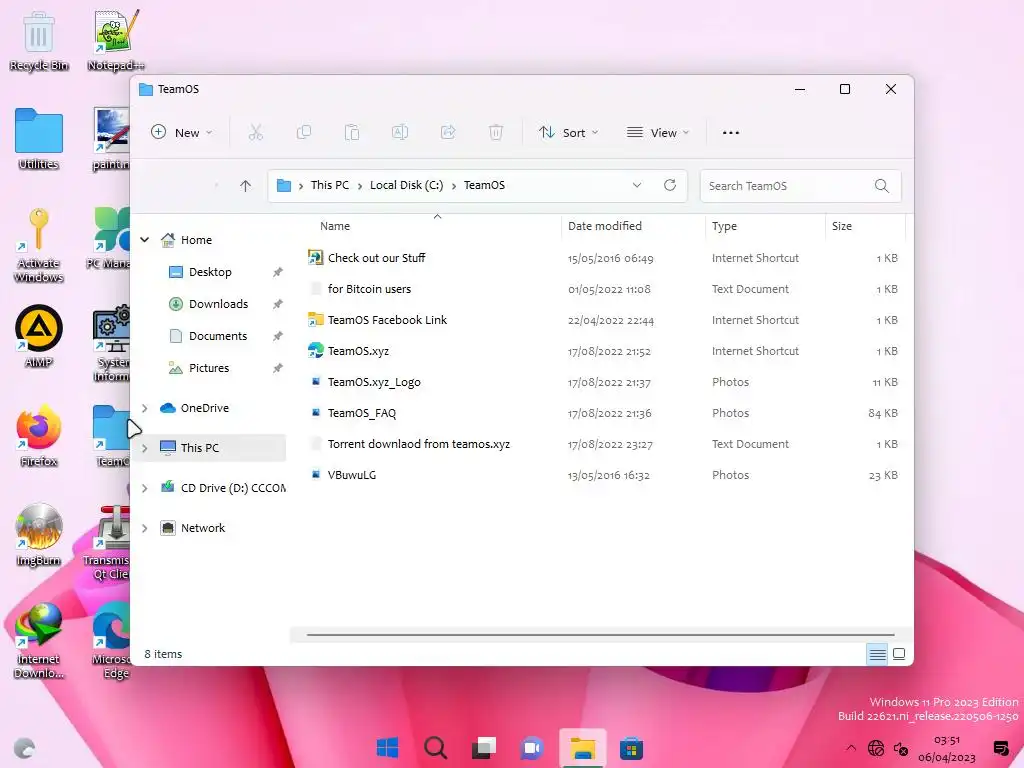
Task: Open the Sort dropdown menu
Action: pyautogui.click(x=568, y=133)
